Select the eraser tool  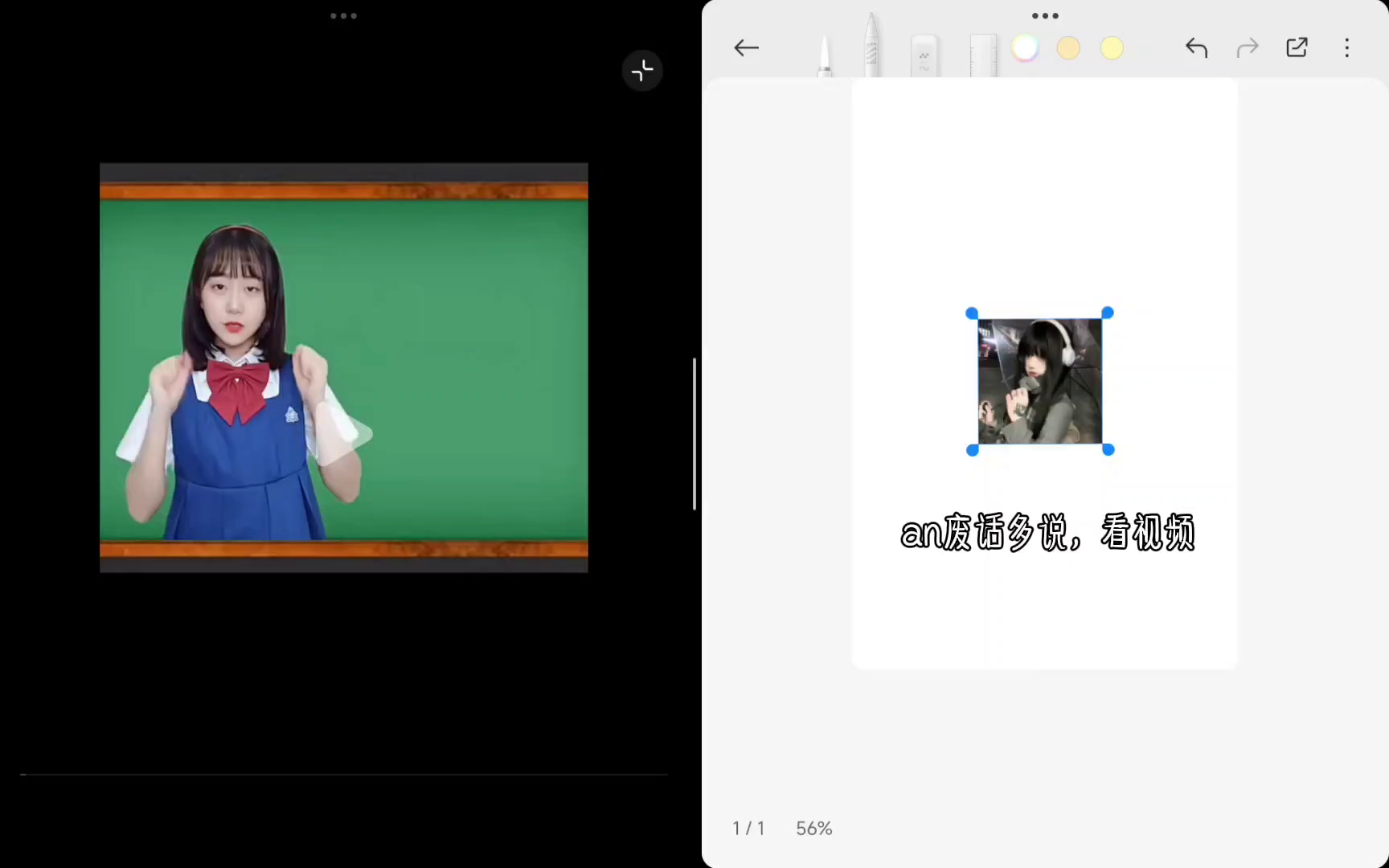[924, 56]
